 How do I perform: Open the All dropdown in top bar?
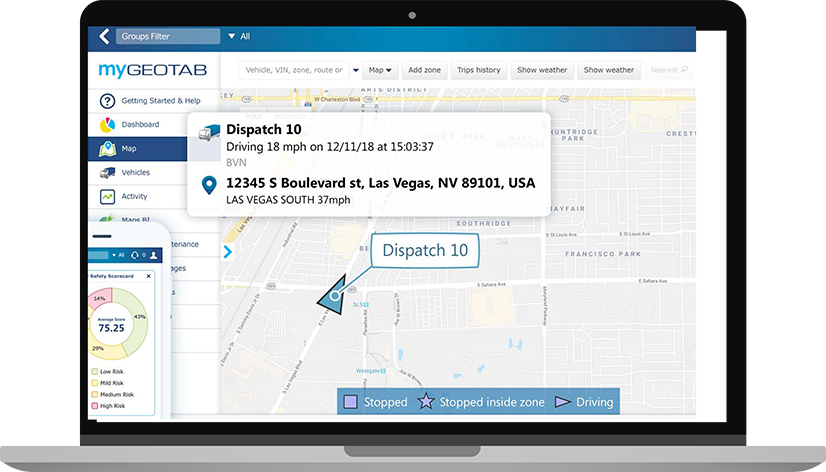point(239,36)
